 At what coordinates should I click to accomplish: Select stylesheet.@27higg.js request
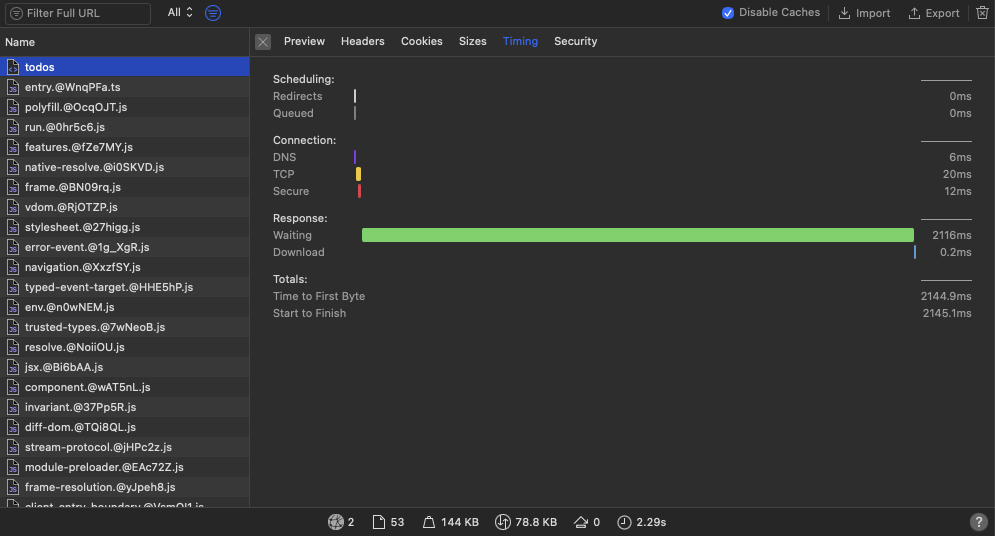[124, 227]
